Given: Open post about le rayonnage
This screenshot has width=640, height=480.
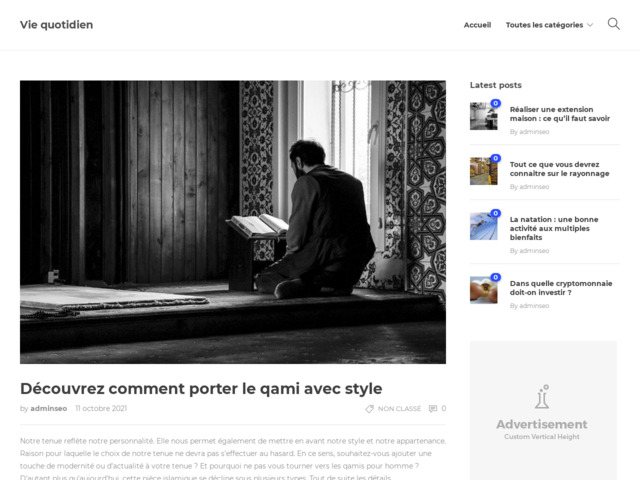Looking at the screenshot, I should coord(559,169).
